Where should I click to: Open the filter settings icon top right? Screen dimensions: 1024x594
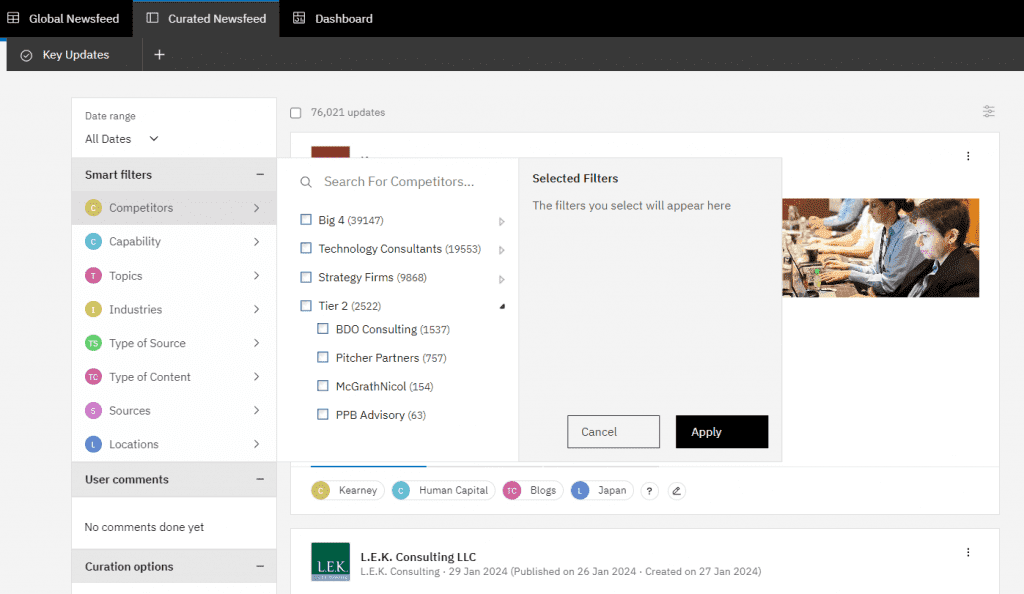[988, 112]
